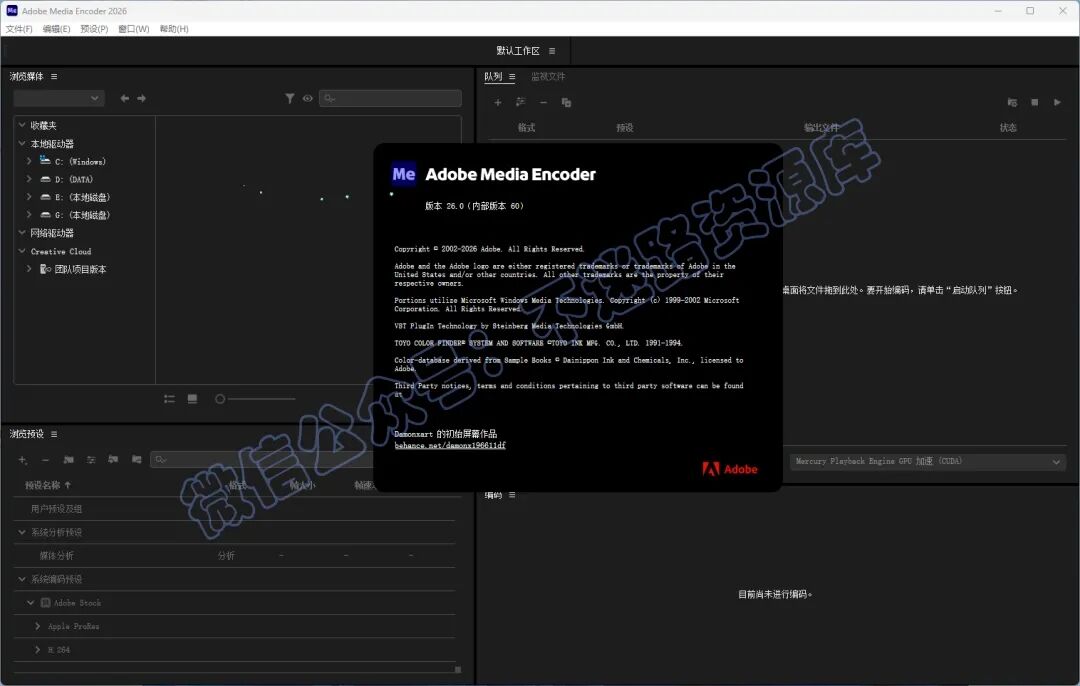Click the 输出文件 queue column header

click(x=821, y=127)
